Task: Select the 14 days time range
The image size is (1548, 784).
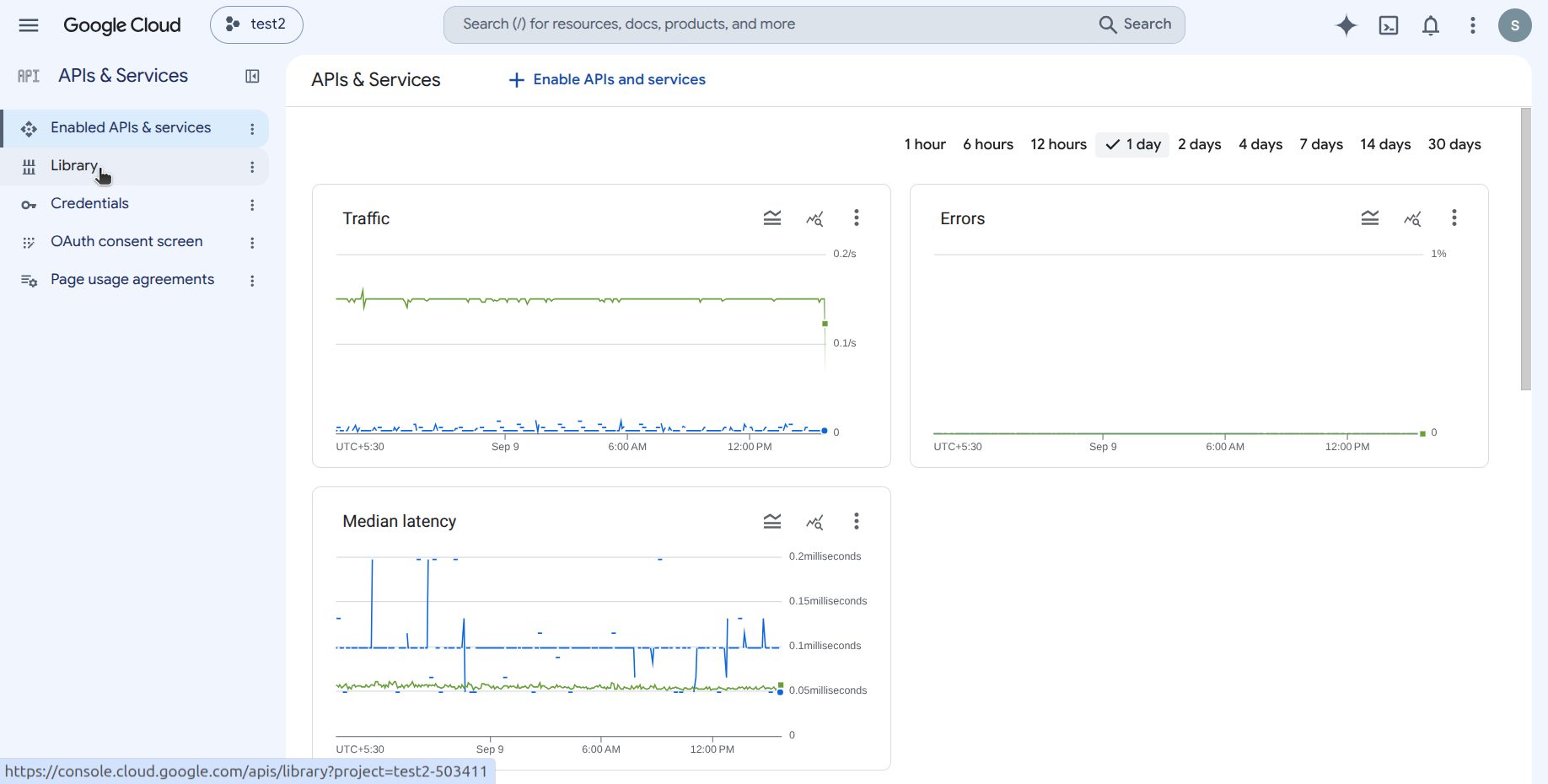Action: [1385, 144]
